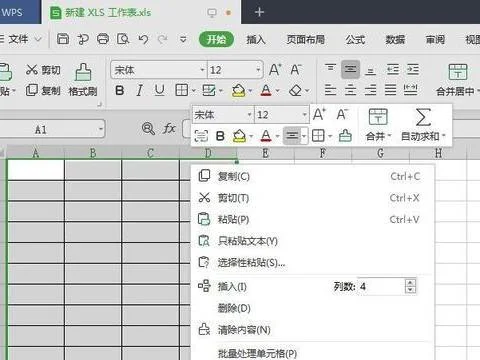Click ribbon fill color bucket
The height and width of the screenshot is (360, 480).
[x=239, y=90]
